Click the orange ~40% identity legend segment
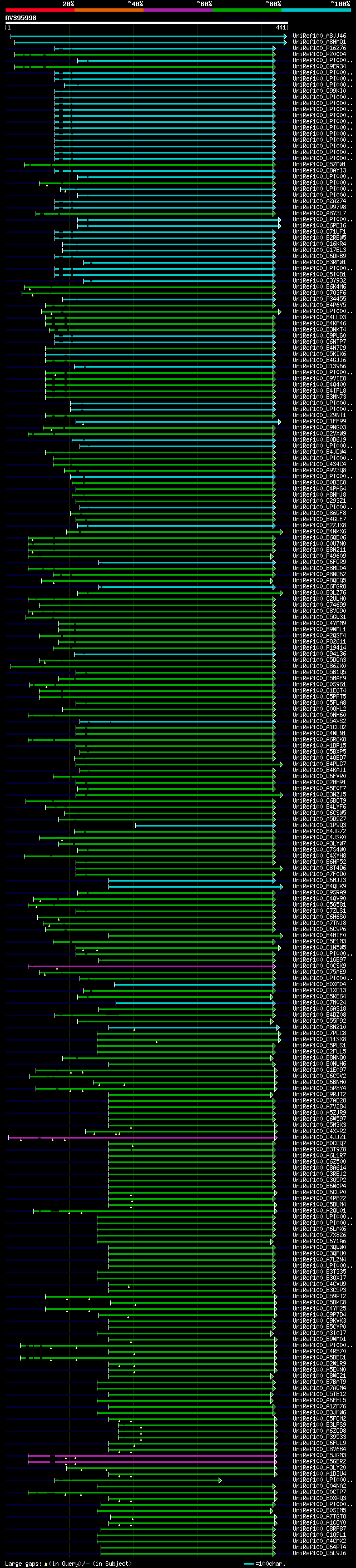This screenshot has width=356, height=1568. (109, 10)
